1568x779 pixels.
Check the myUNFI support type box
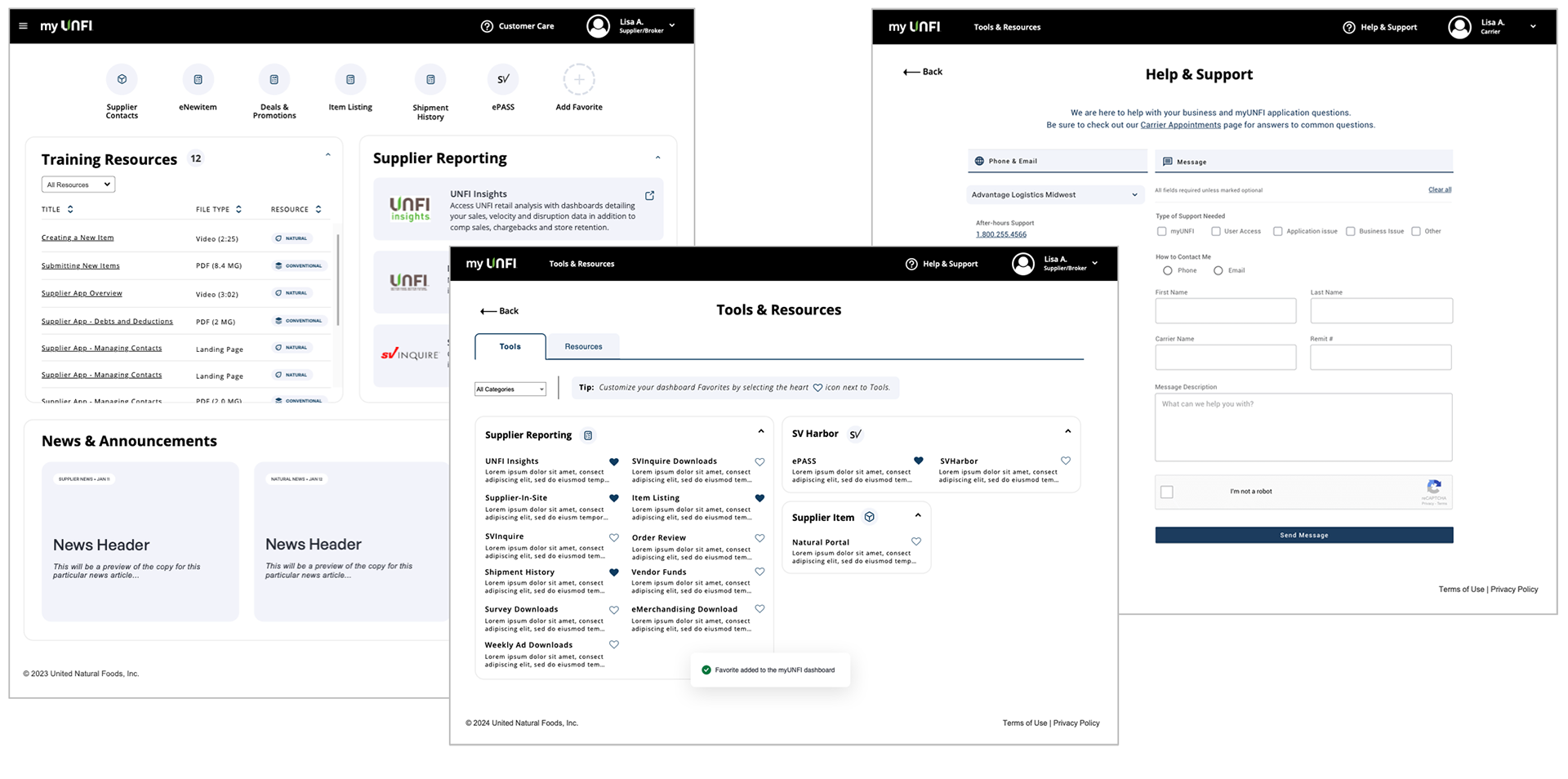pyautogui.click(x=1161, y=231)
